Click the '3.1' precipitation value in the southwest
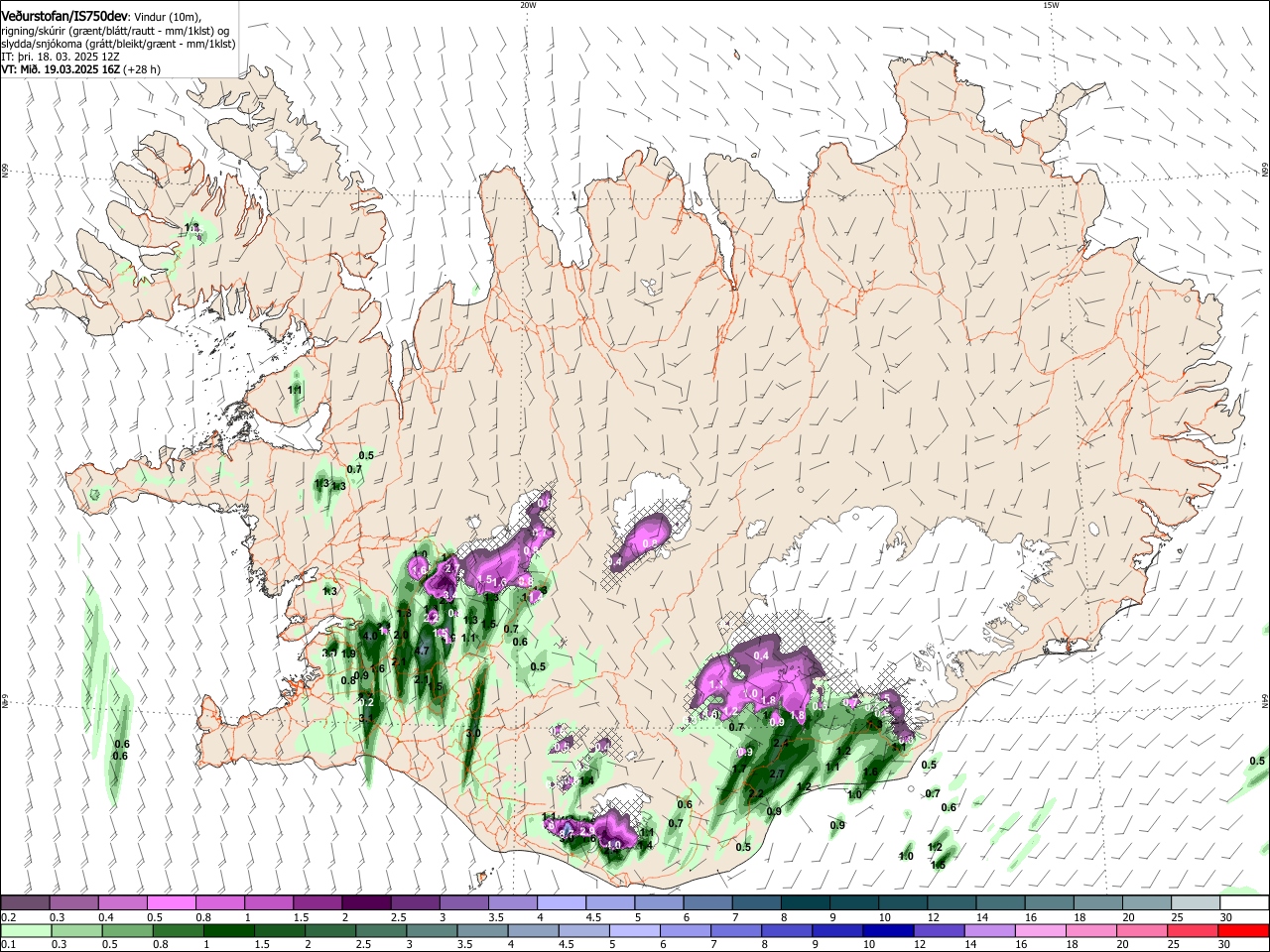This screenshot has height=952, width=1270. pyautogui.click(x=366, y=718)
